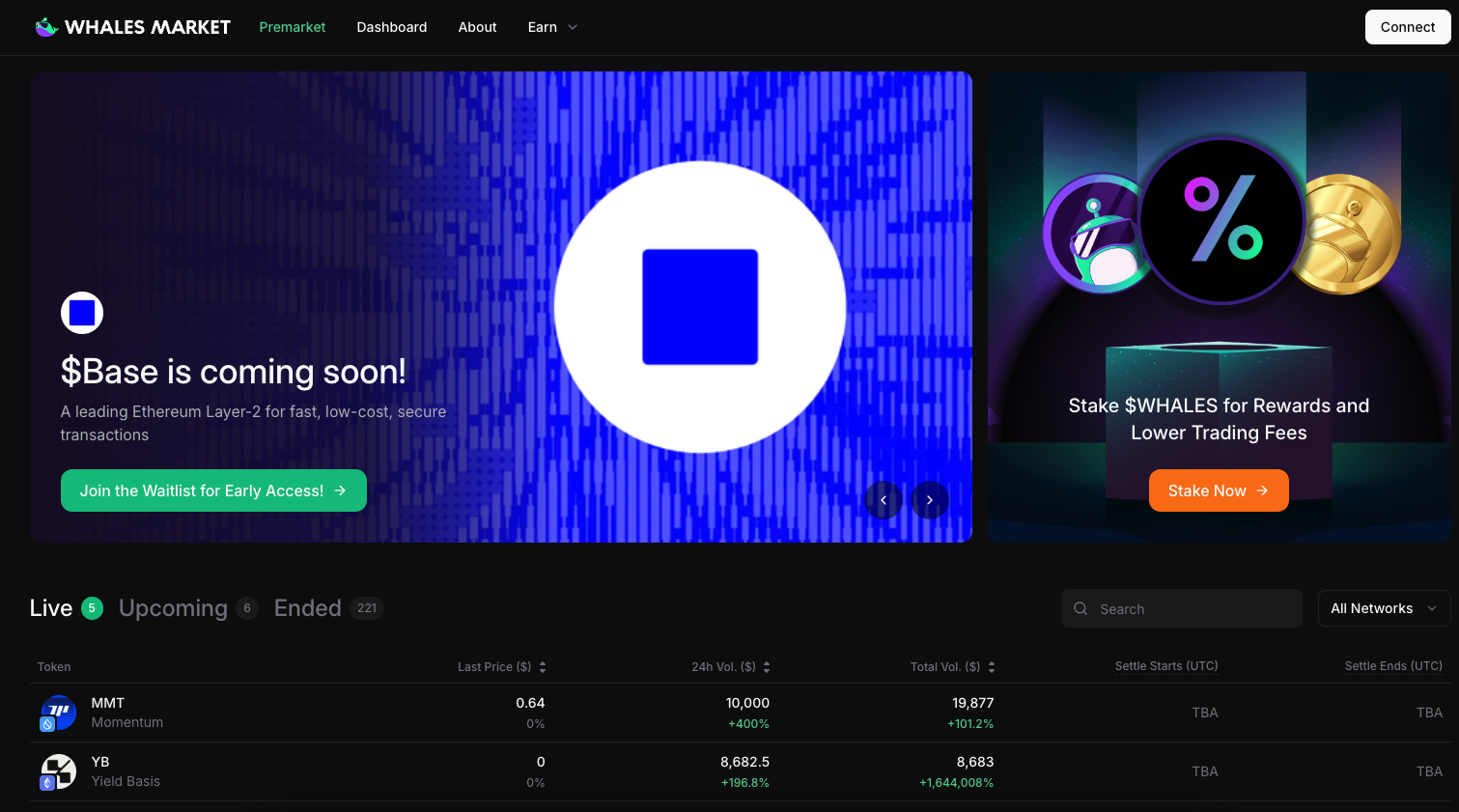
Task: Click the large Base logo circle
Action: pyautogui.click(x=700, y=307)
